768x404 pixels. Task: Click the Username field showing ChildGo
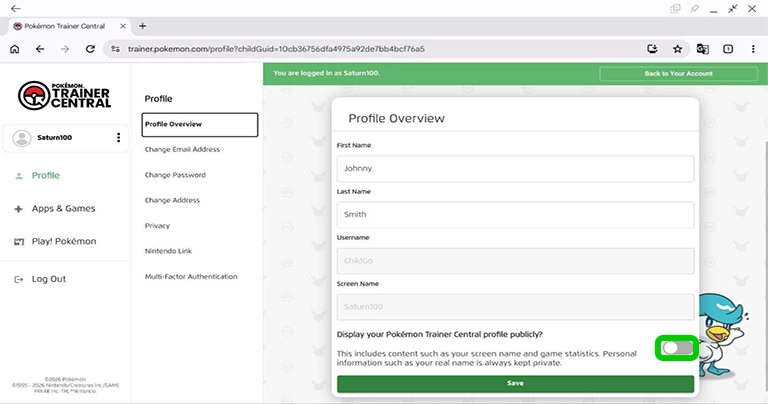[515, 261]
